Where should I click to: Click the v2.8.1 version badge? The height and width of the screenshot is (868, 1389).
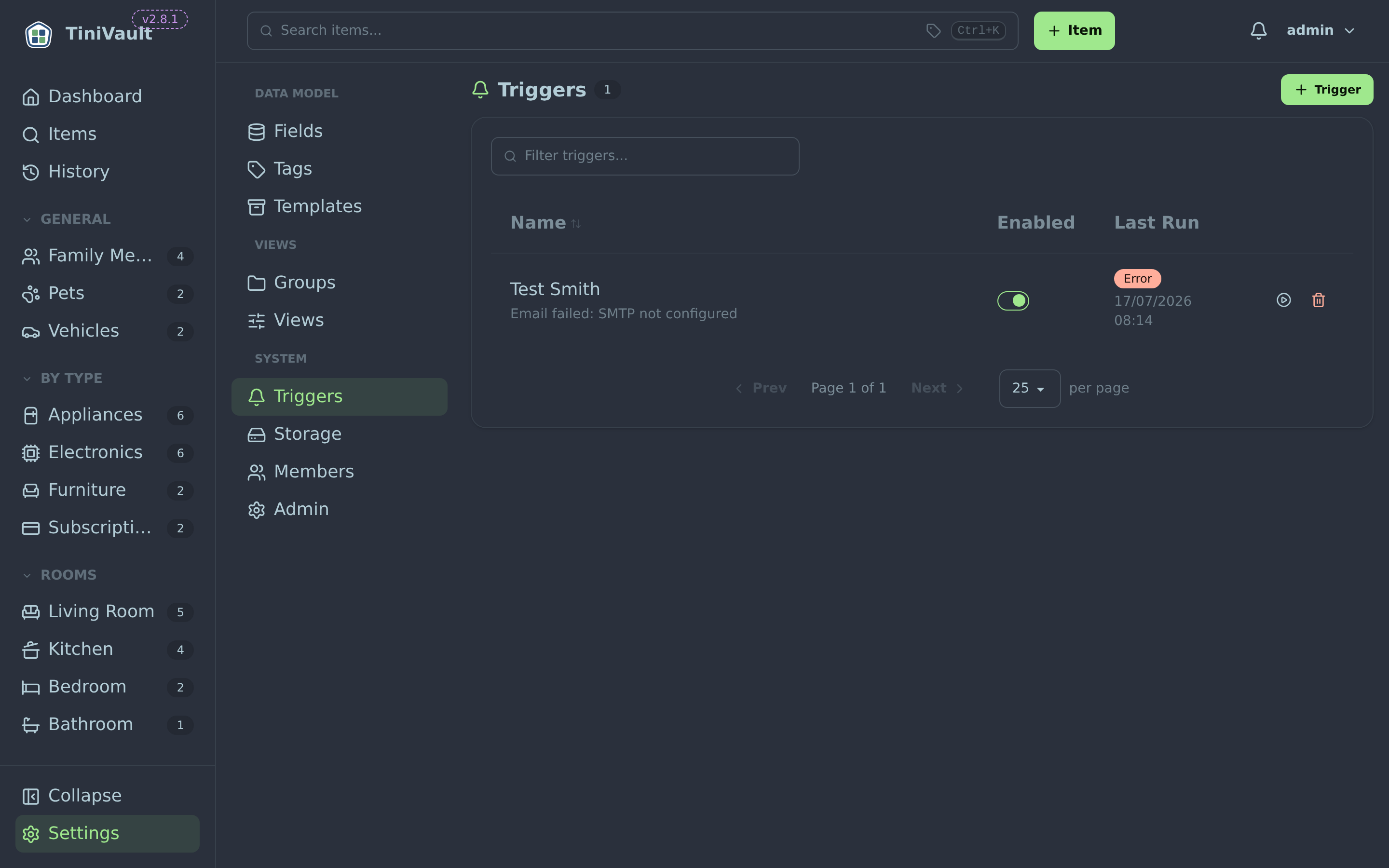(x=160, y=19)
